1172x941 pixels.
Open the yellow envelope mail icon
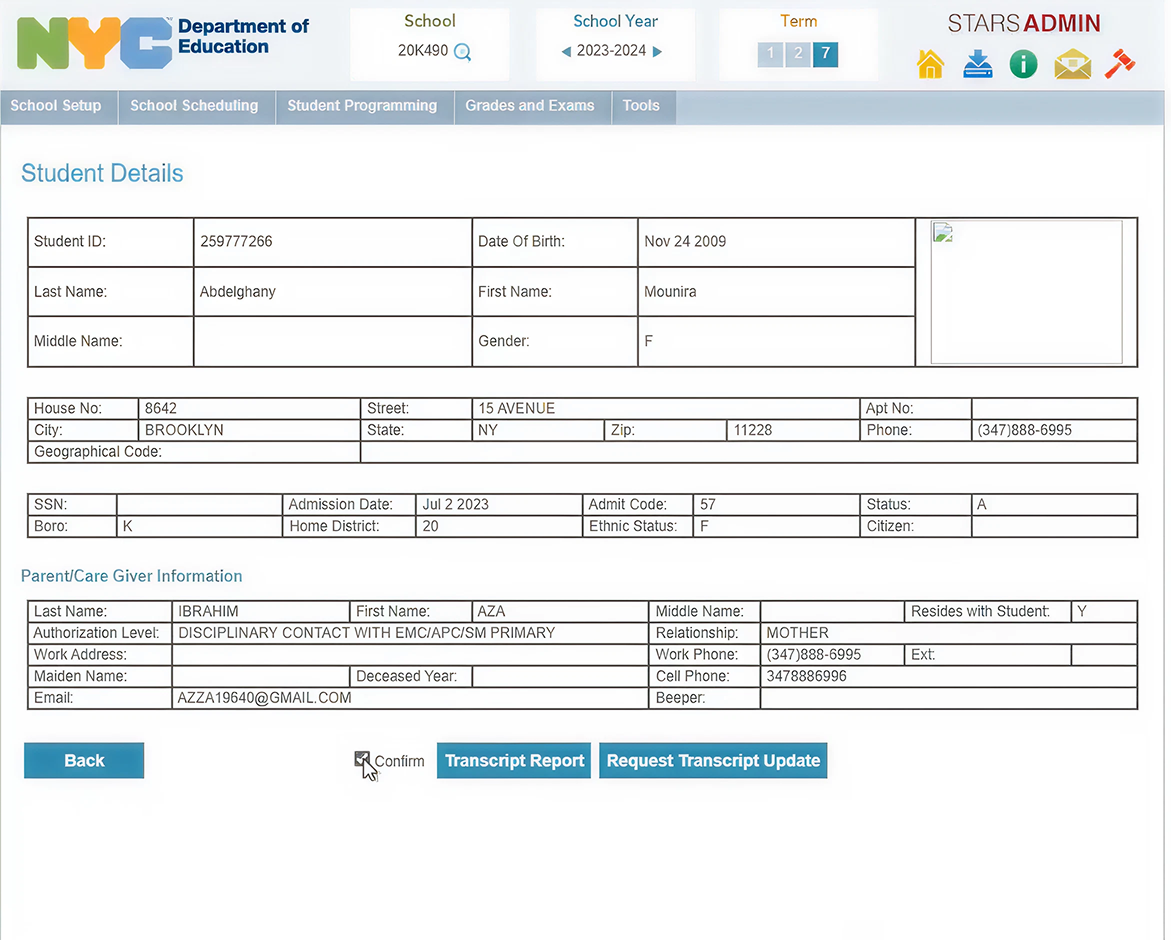(x=1072, y=65)
